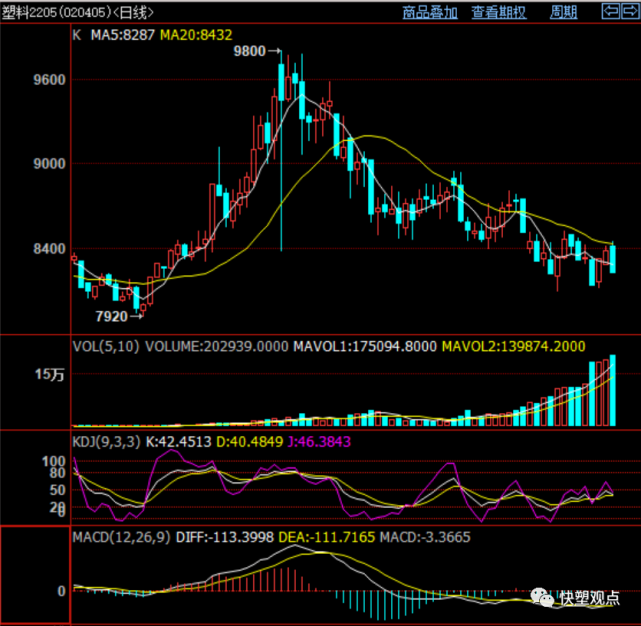Viewport: 641px width, 626px height.
Task: Click the MACD:-3.3665 value
Action: 425,537
